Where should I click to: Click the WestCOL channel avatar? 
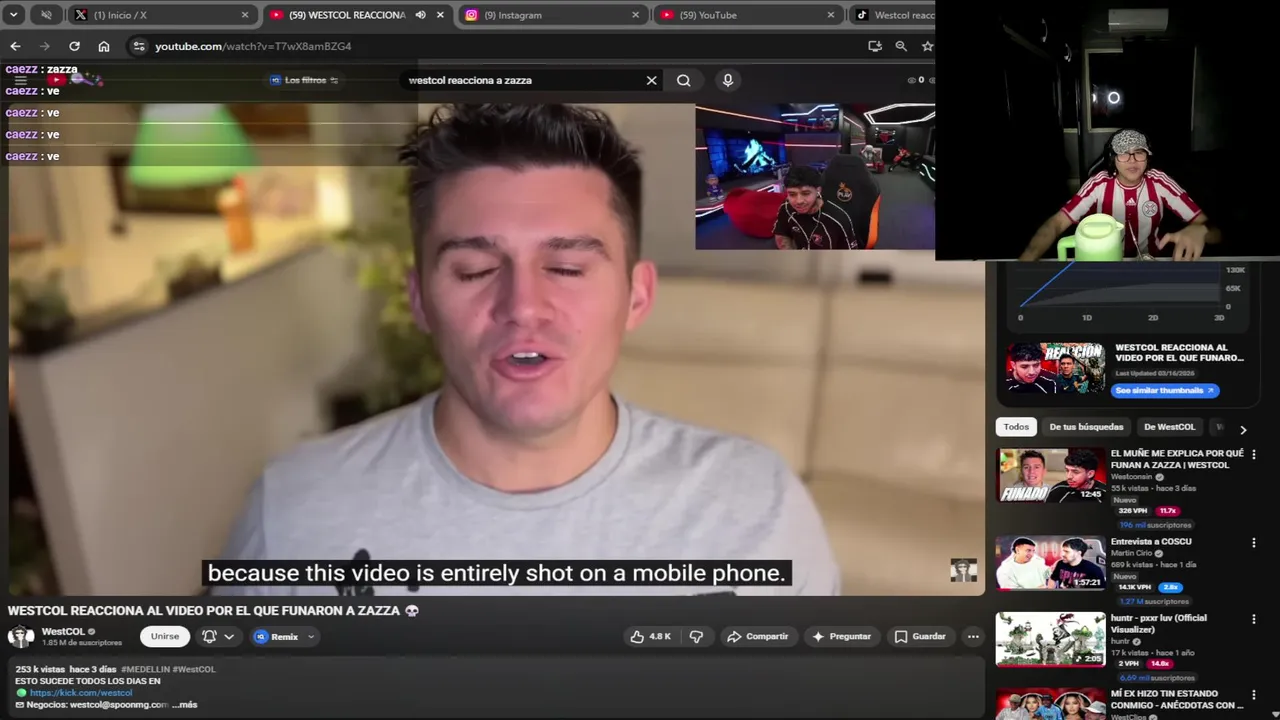[x=21, y=637]
